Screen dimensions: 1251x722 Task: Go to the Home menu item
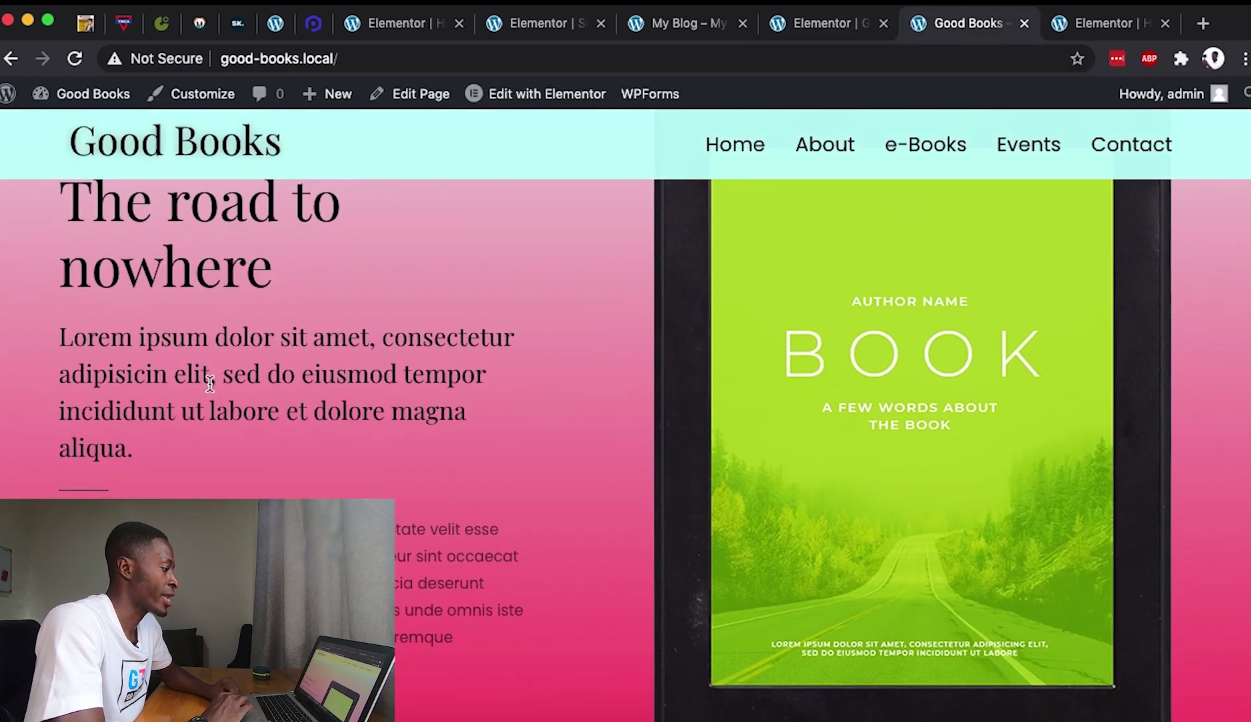click(x=735, y=144)
